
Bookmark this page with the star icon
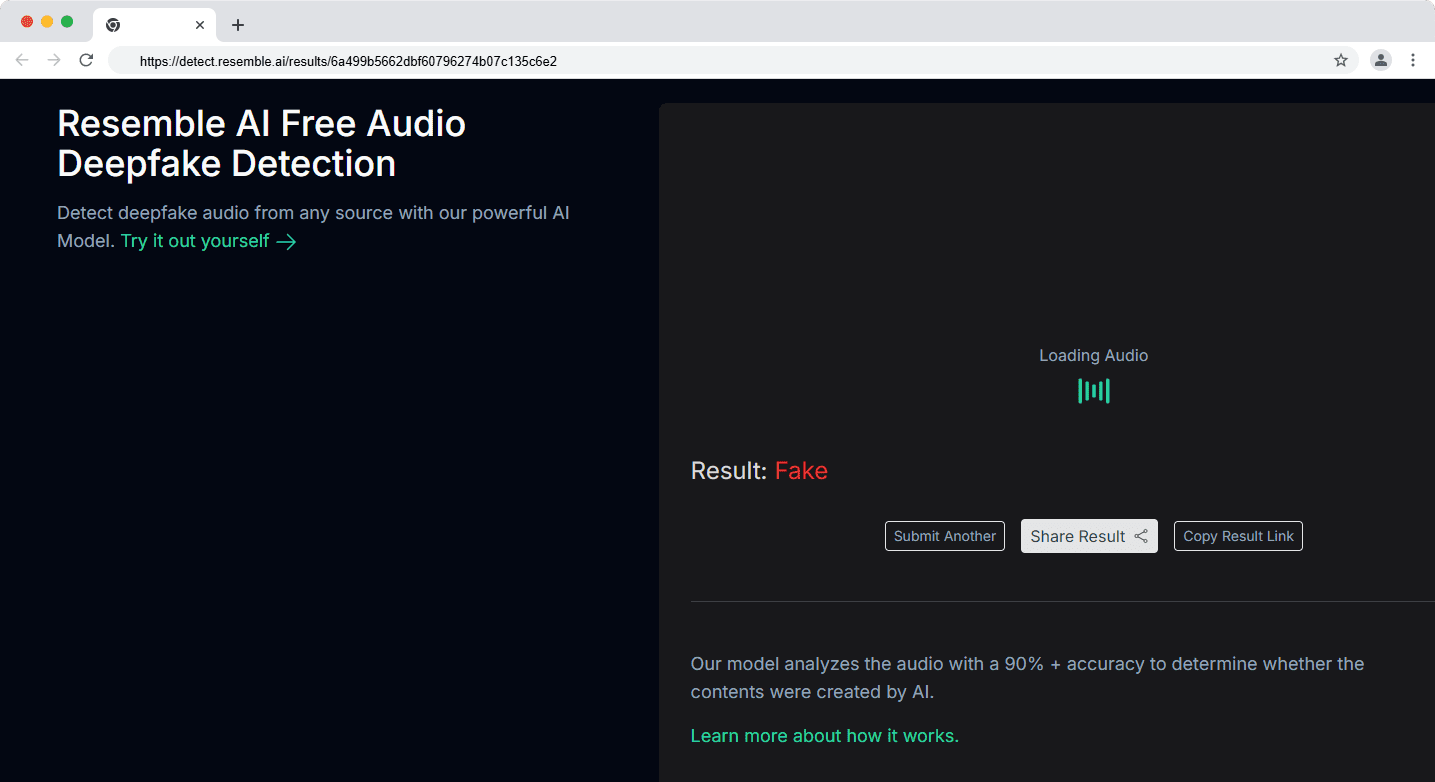1341,60
